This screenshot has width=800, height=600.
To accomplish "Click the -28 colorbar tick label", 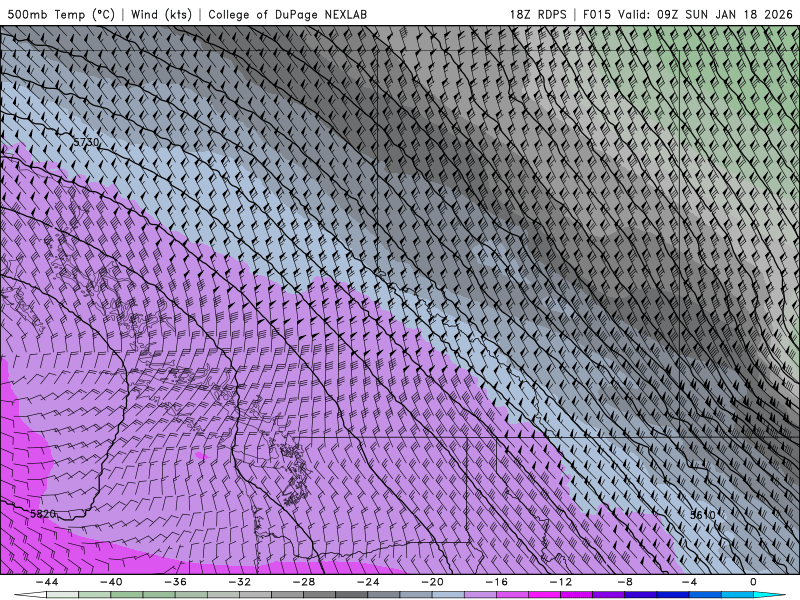I will tap(304, 582).
